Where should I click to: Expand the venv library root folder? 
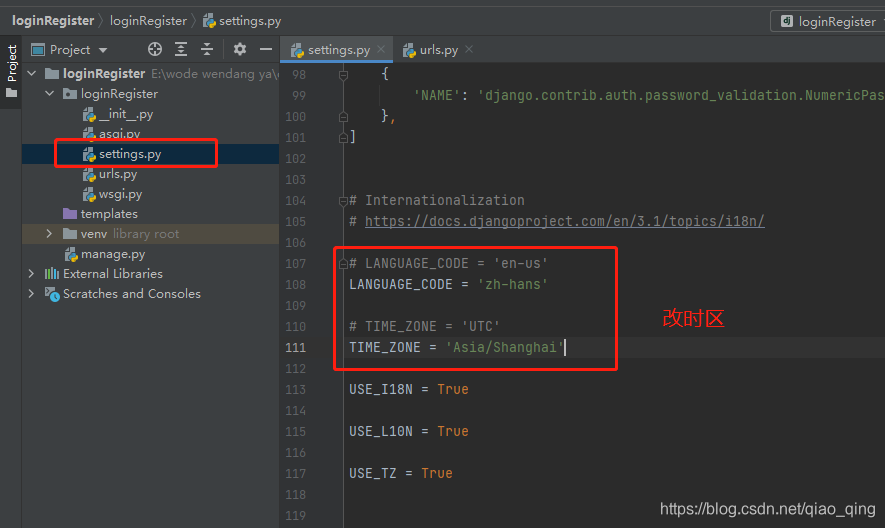49,233
